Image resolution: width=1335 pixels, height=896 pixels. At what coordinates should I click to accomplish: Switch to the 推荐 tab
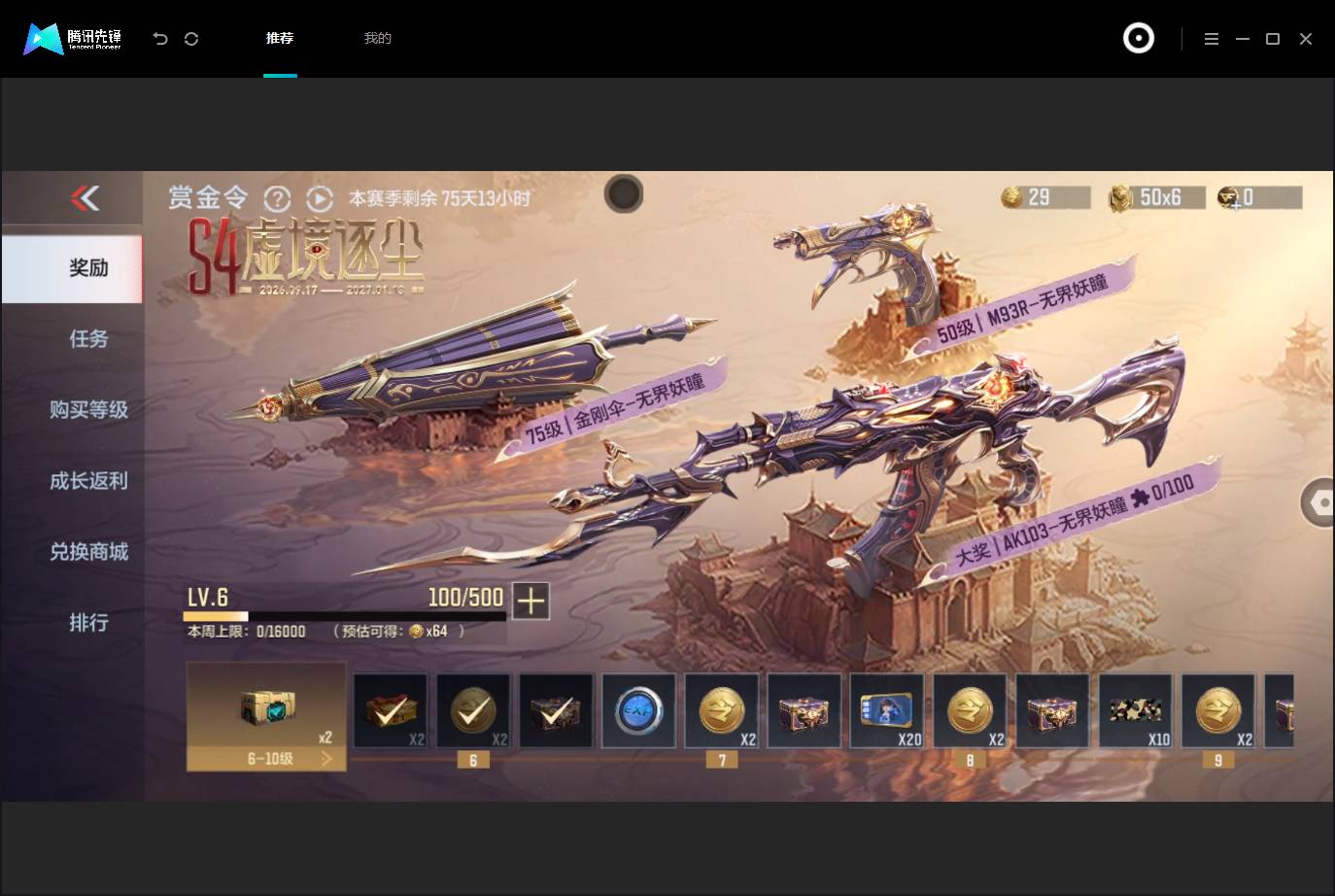click(x=280, y=39)
